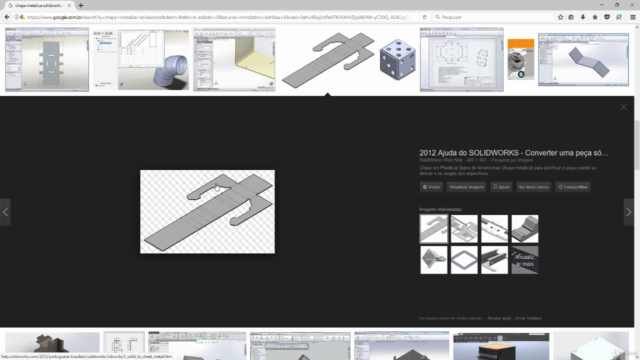640x360 pixels.
Task: Click the Visitar button
Action: click(431, 187)
